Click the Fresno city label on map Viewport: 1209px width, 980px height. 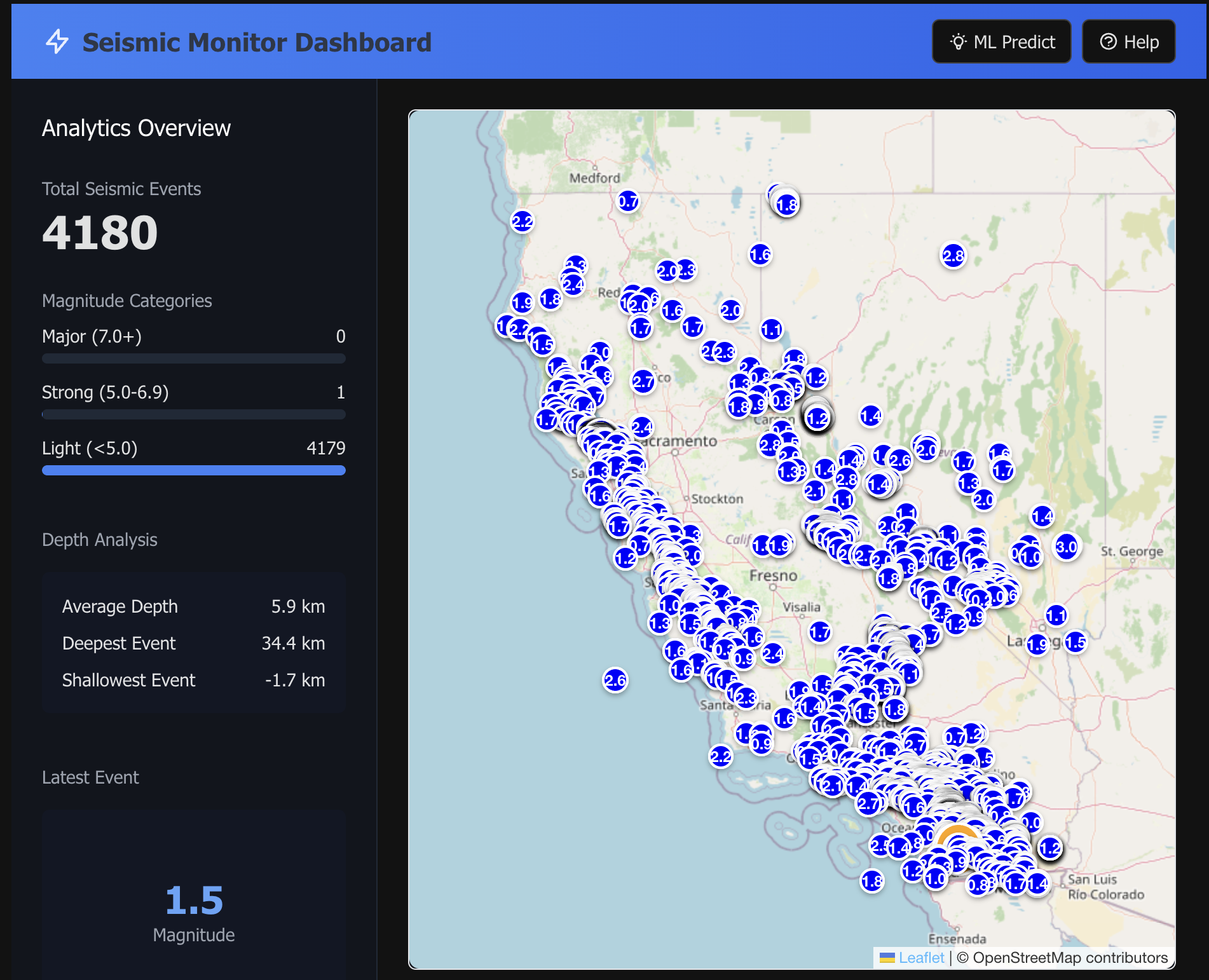[773, 576]
